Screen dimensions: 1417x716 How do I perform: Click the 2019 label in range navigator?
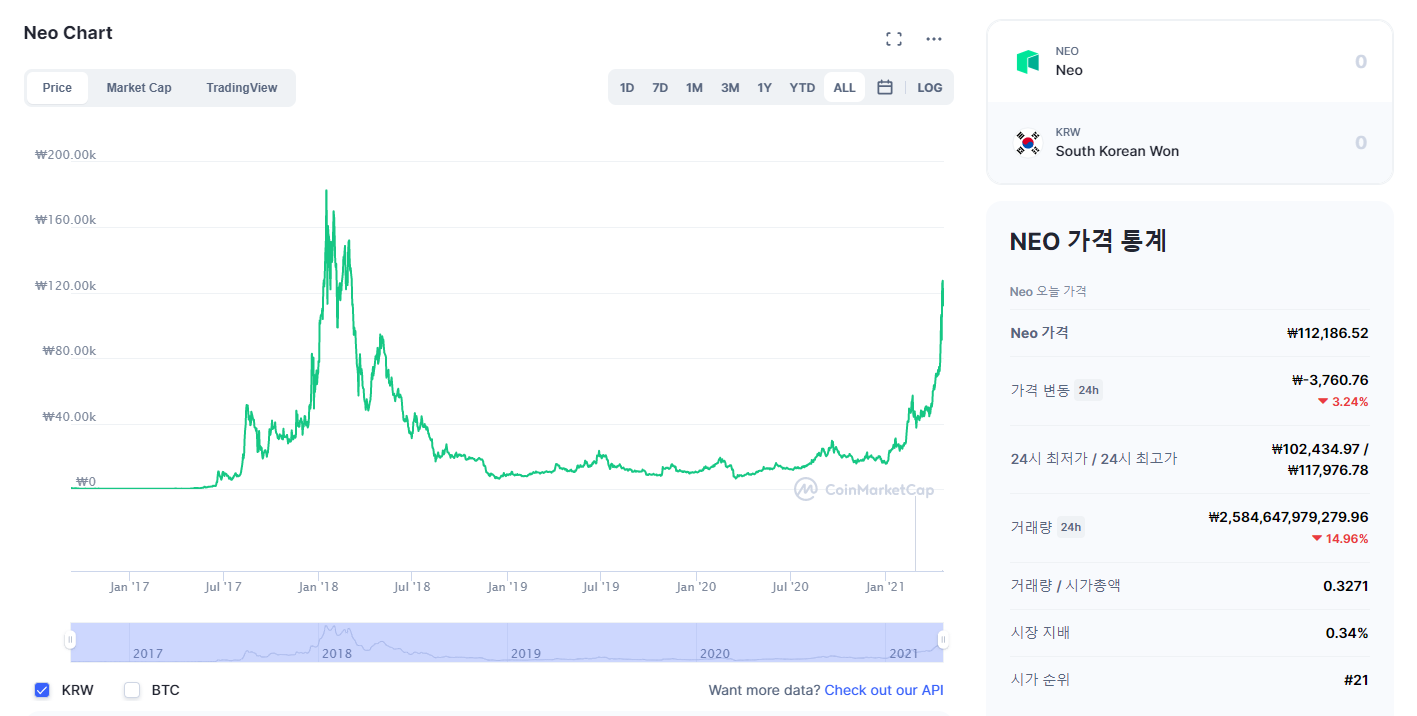[x=526, y=654]
